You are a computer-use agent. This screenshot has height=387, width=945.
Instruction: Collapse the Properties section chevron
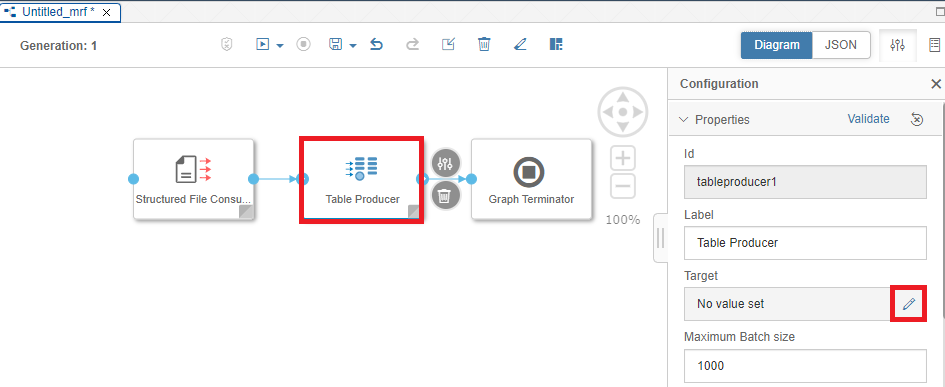(x=683, y=119)
